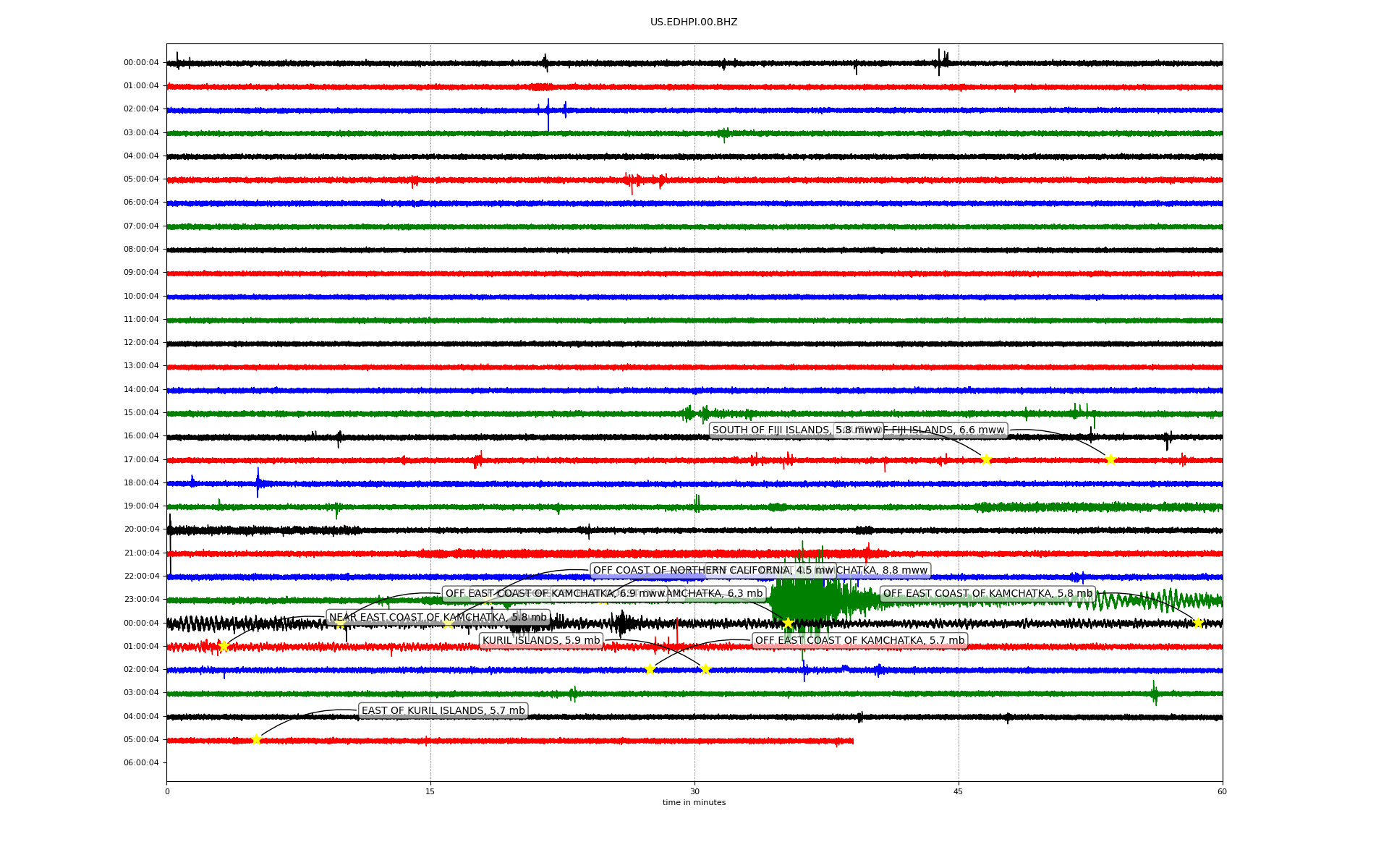Select the 12:00:04 trace time label
This screenshot has width=1389, height=868.
pyautogui.click(x=141, y=343)
